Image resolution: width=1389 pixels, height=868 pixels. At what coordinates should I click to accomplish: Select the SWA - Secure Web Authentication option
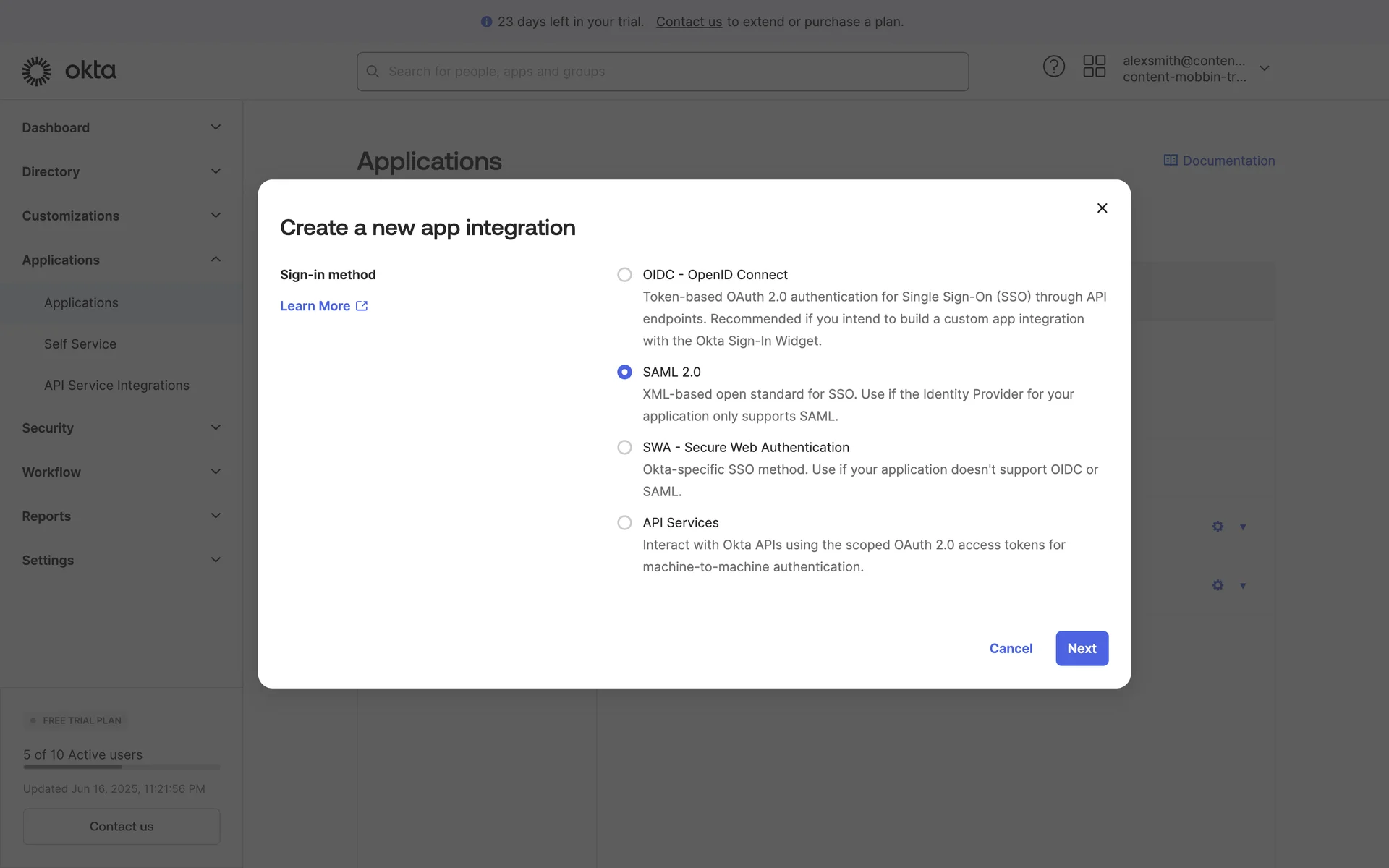click(x=624, y=447)
